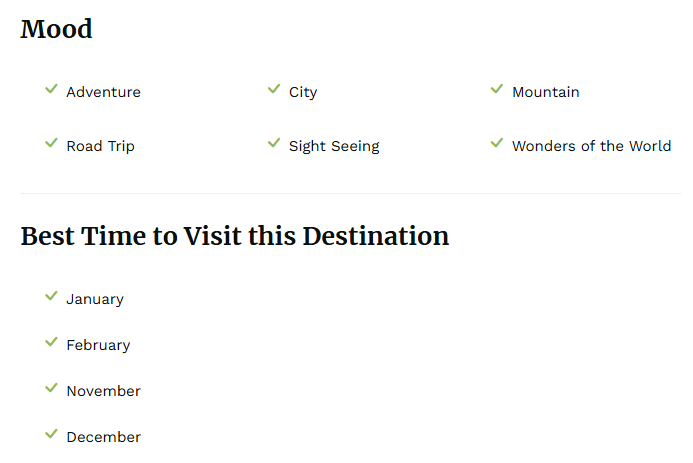
Task: Select the Road Trip mood label
Action: point(100,146)
